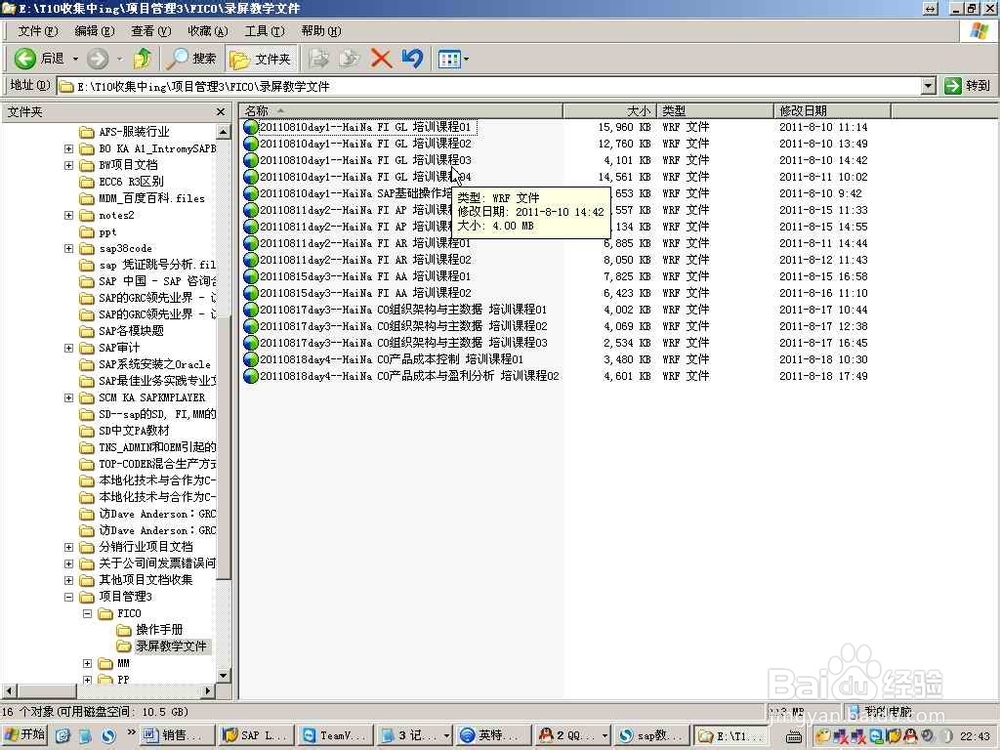The height and width of the screenshot is (750, 1000).
Task: Expand the address bar dropdown
Action: [929, 86]
